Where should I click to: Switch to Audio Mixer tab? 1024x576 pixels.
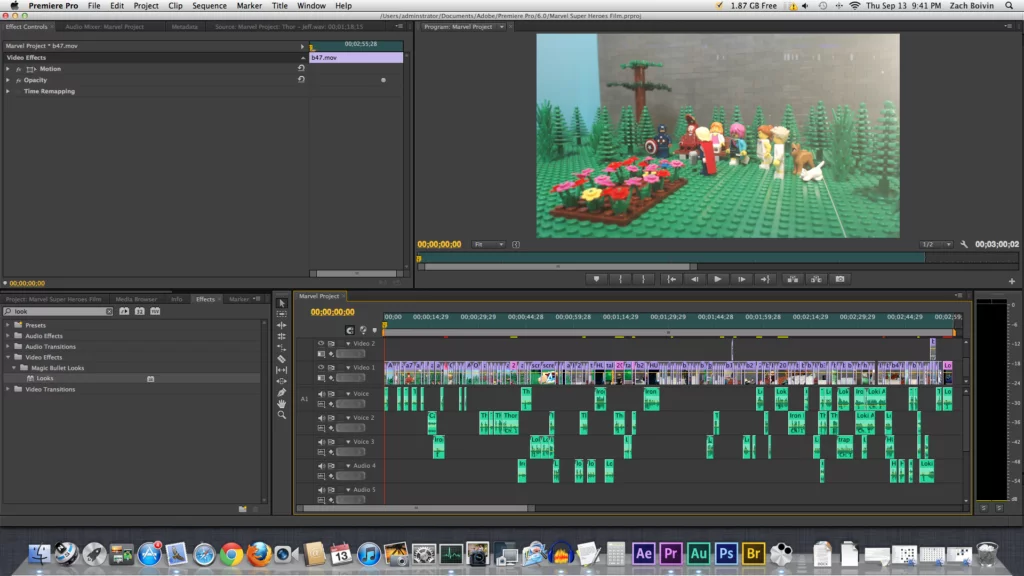(104, 27)
